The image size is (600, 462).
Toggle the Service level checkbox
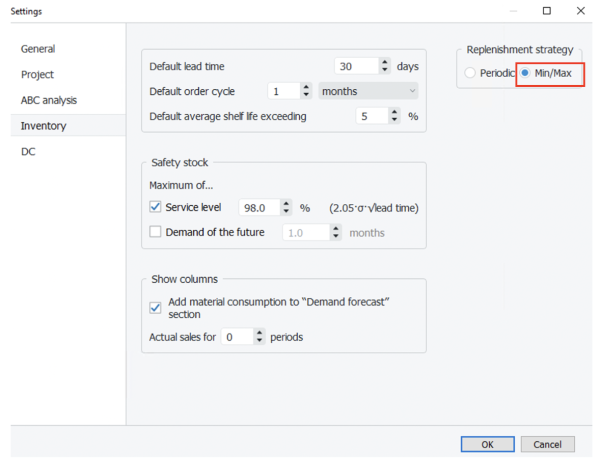tap(155, 207)
